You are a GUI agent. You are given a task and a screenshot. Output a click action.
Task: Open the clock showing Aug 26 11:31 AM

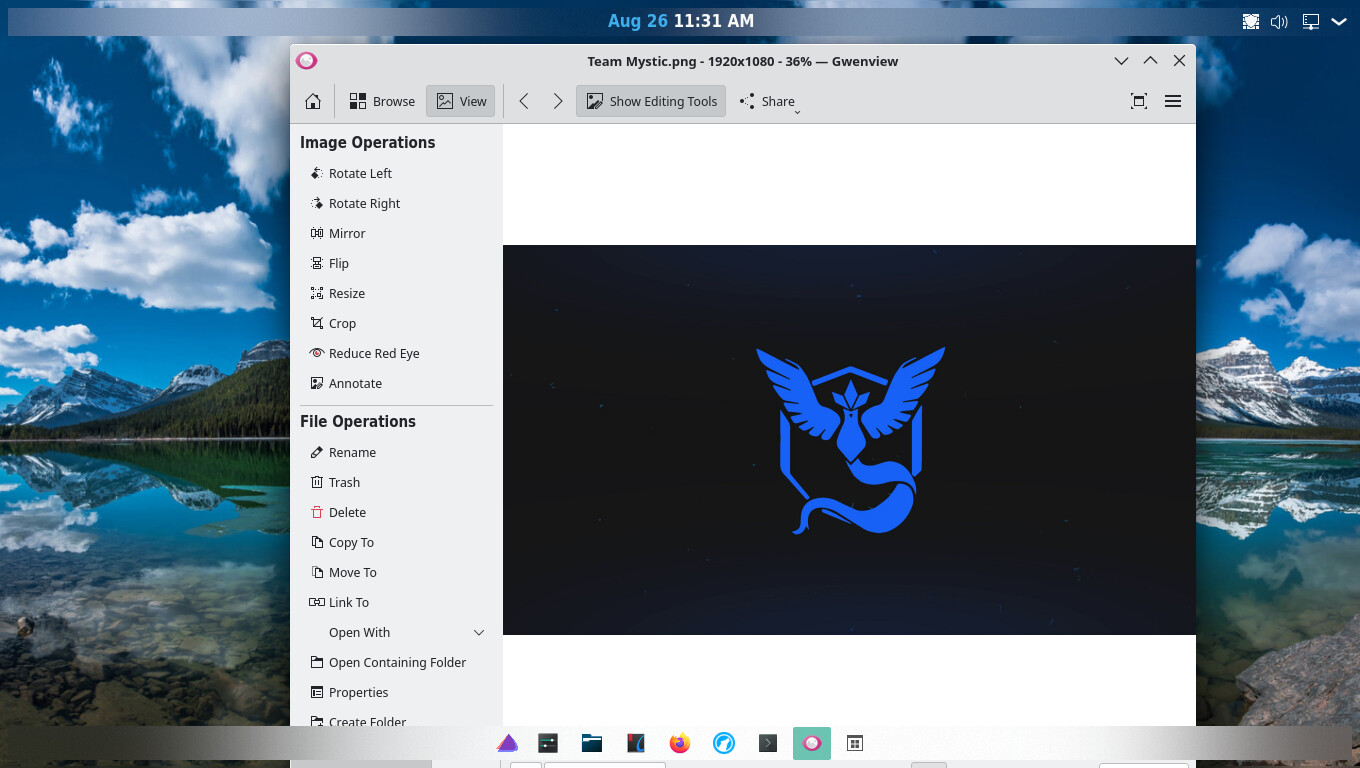680,20
